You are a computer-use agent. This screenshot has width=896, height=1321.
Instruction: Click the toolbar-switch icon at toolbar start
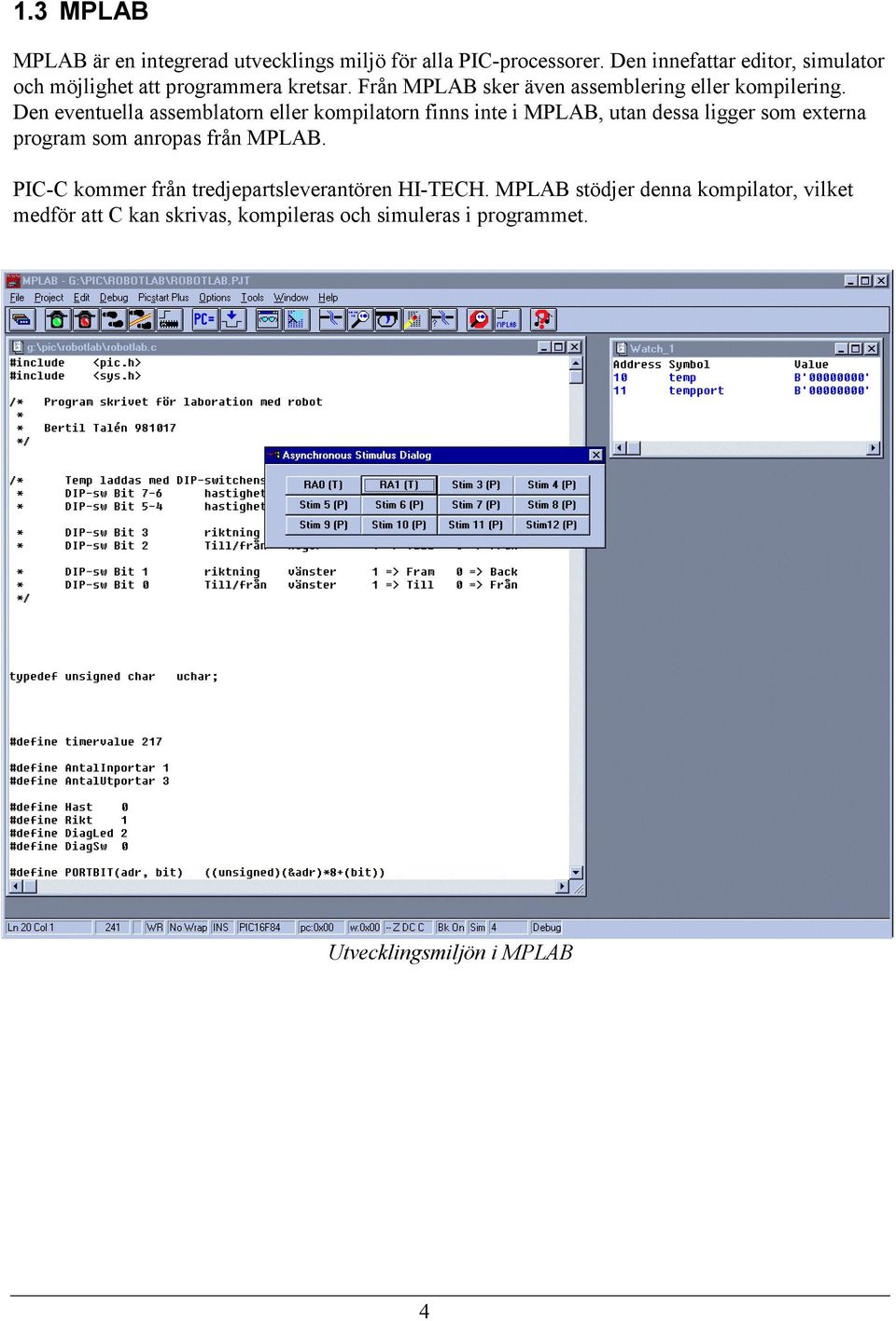pyautogui.click(x=22, y=320)
